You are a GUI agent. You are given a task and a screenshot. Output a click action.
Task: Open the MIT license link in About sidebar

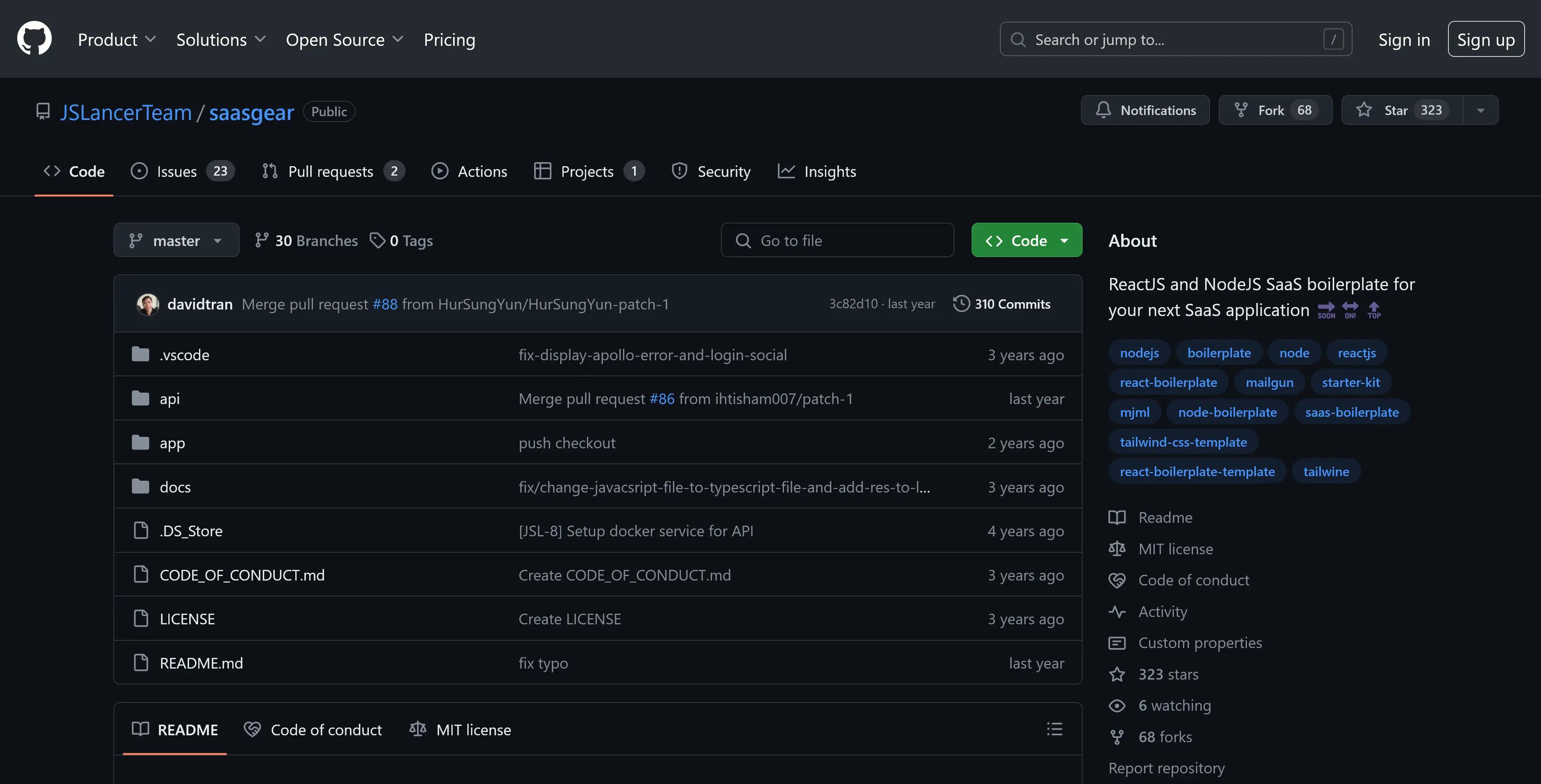1161,549
